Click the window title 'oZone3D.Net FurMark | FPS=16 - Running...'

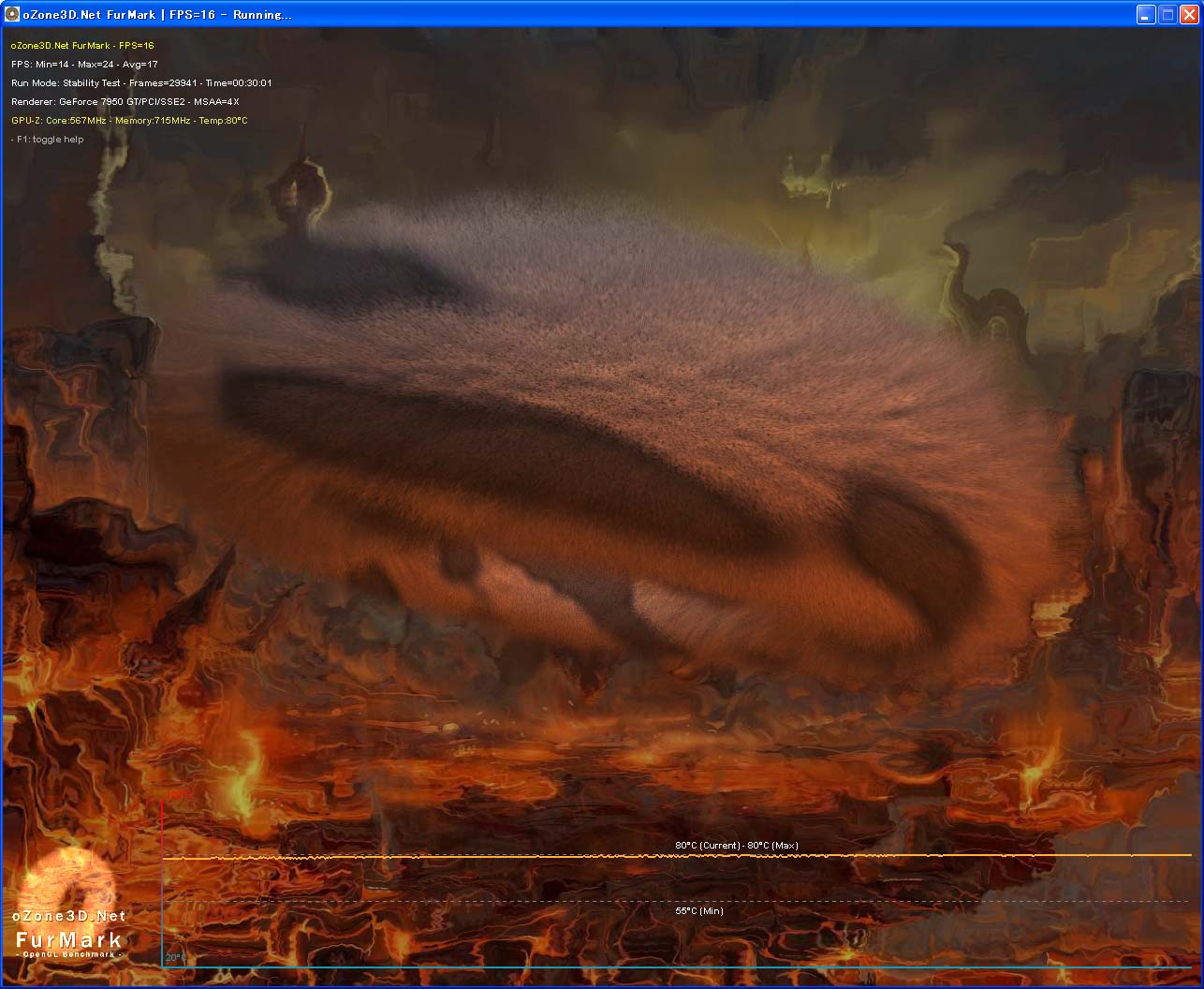click(x=157, y=14)
